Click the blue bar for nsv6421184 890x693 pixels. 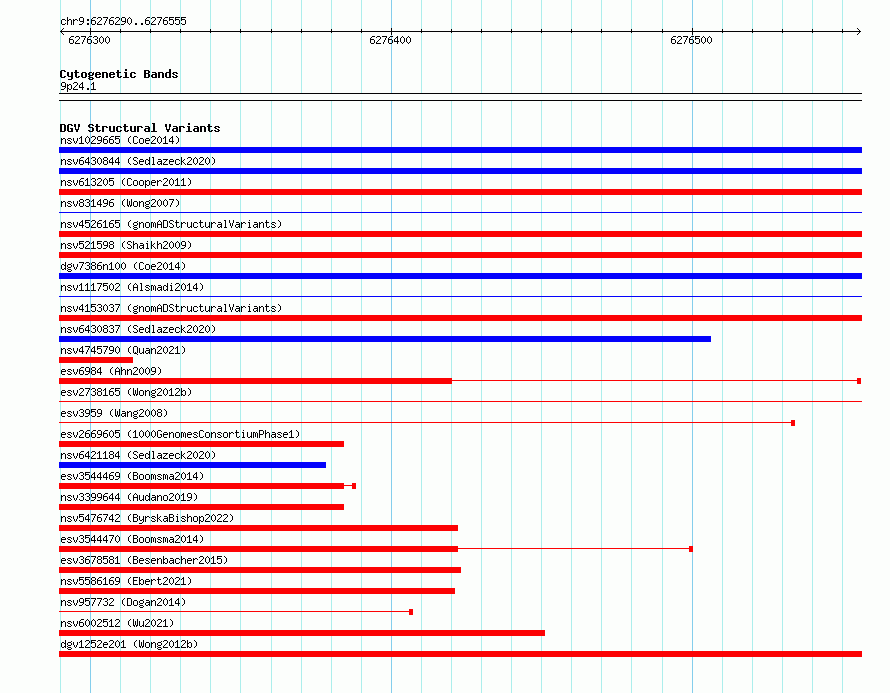click(x=192, y=465)
